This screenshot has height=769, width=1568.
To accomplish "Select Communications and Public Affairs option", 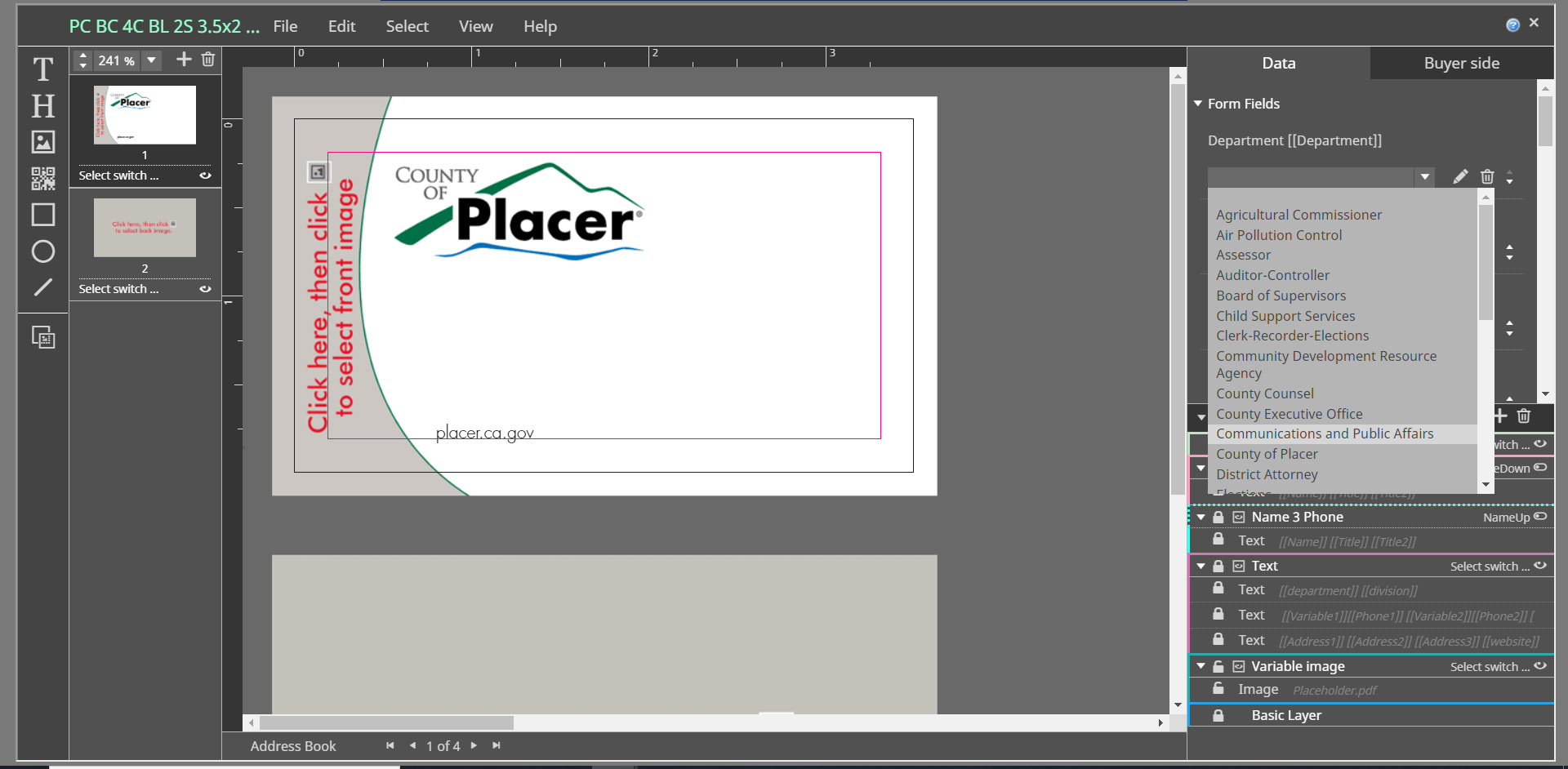I will tap(1343, 433).
